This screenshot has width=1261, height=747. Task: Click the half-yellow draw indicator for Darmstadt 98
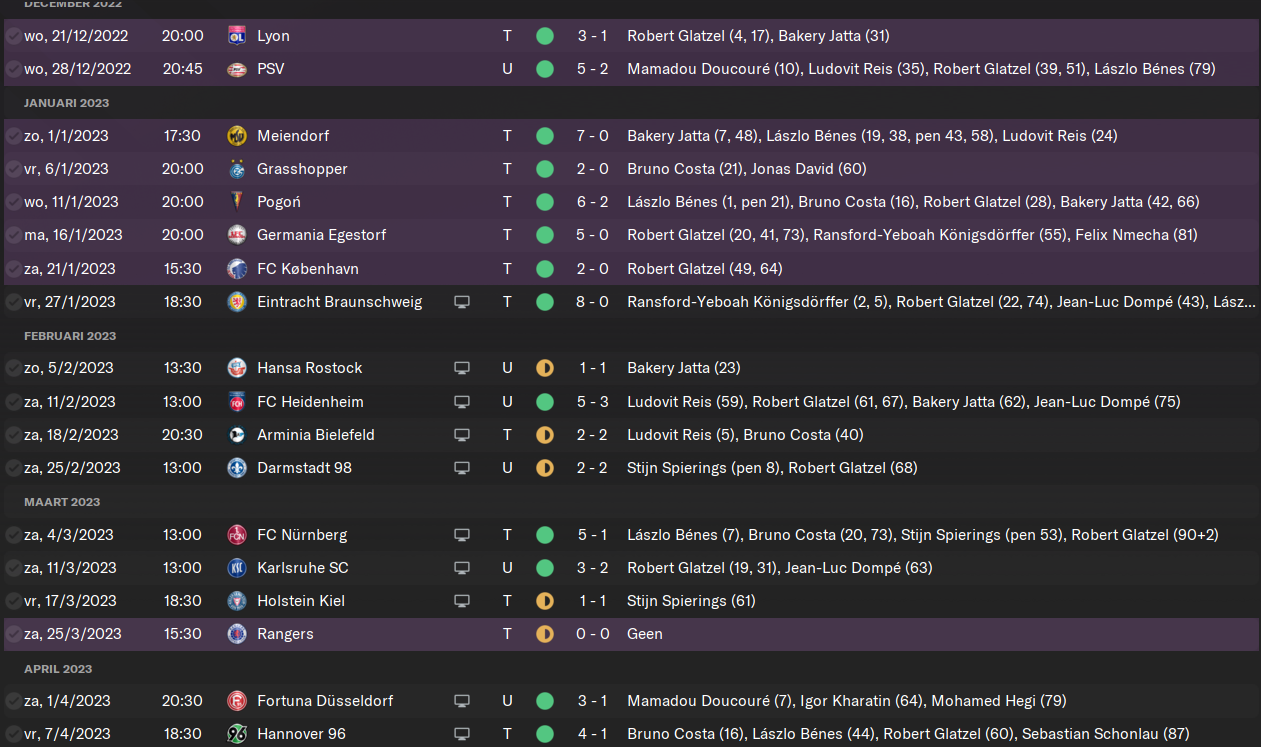(544, 468)
